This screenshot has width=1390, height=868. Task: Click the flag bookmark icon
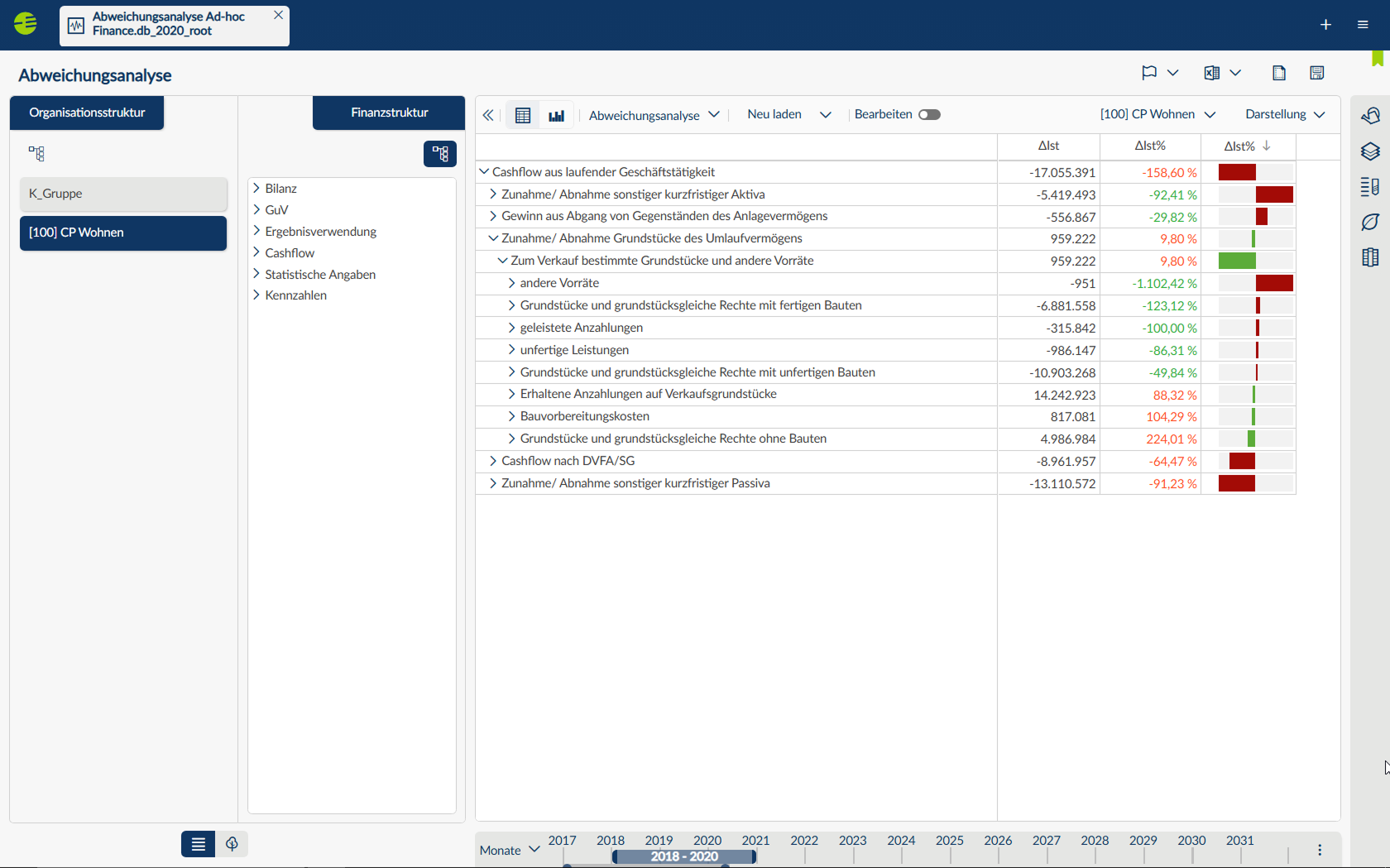1149,73
